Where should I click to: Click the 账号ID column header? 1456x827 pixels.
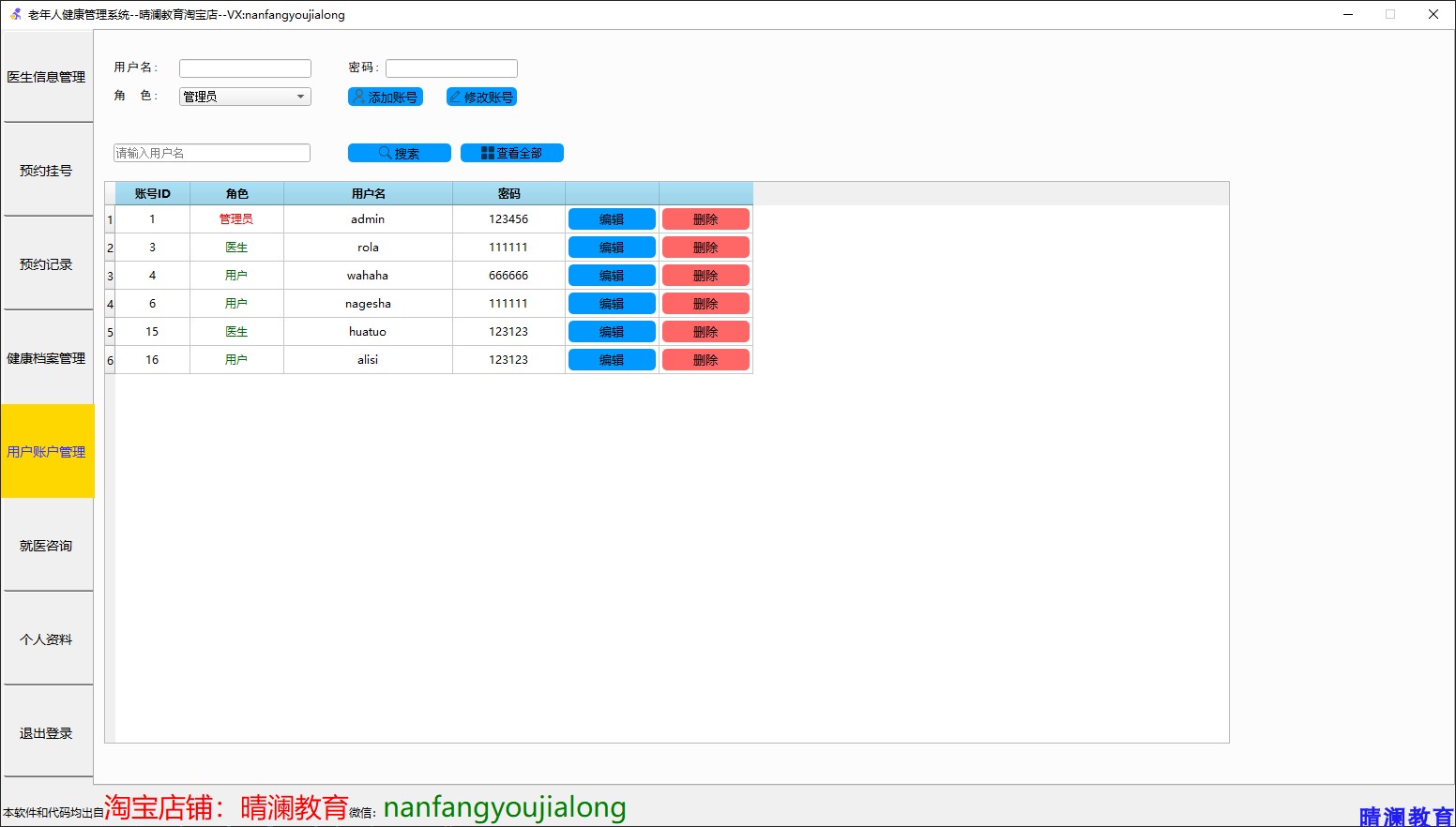[152, 193]
